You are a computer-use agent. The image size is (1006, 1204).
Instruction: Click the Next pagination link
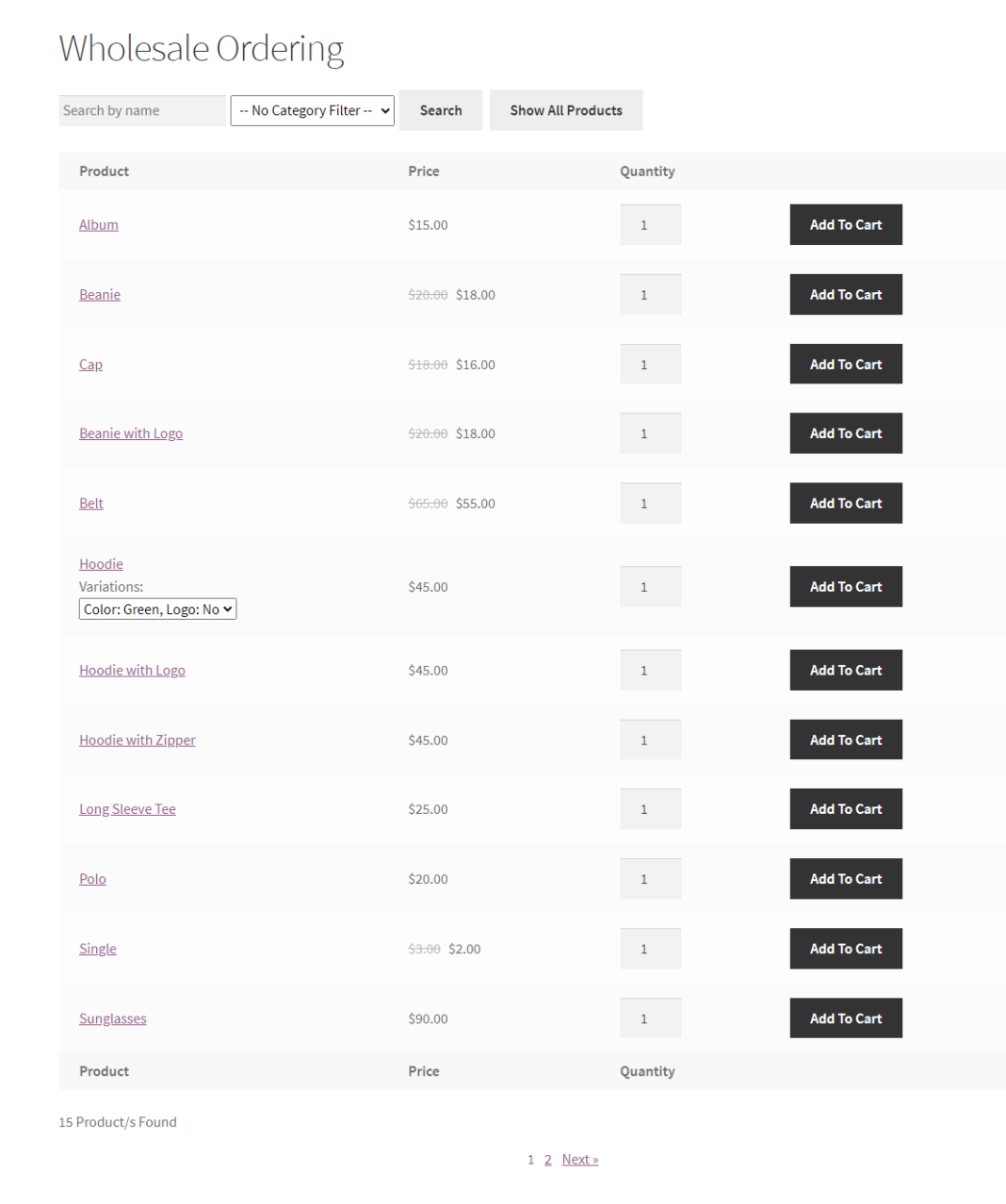579,1159
